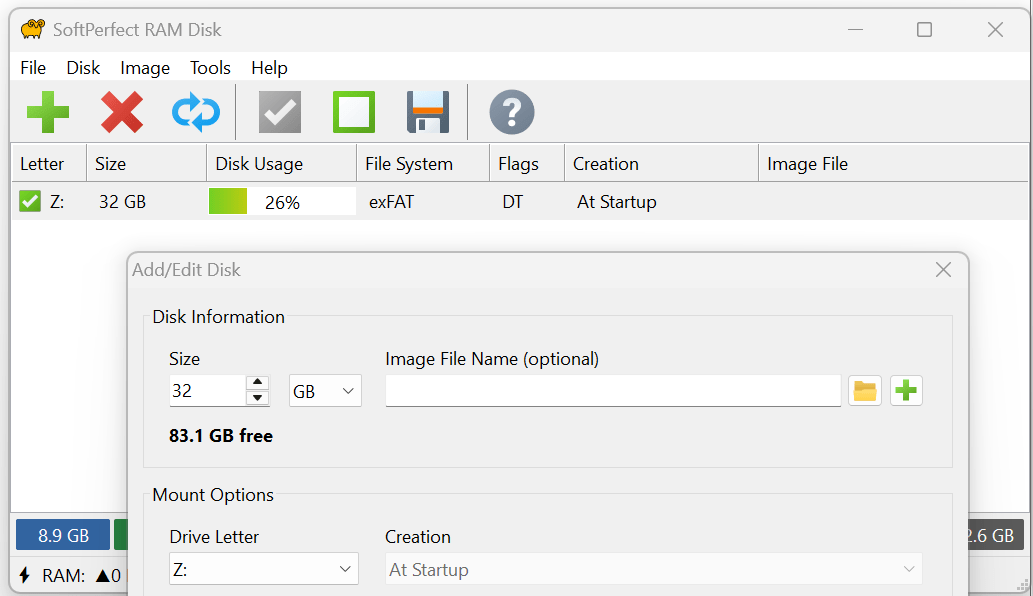Click the blue arrows Re-mount Disk icon
1033x596 pixels.
196,112
